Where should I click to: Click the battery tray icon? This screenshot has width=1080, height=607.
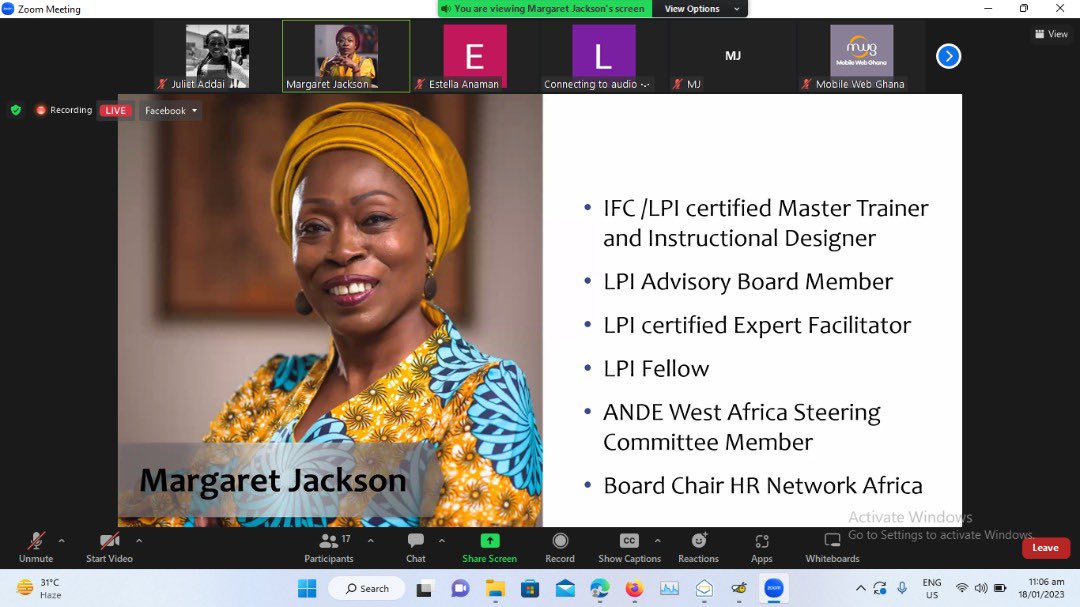point(1000,588)
